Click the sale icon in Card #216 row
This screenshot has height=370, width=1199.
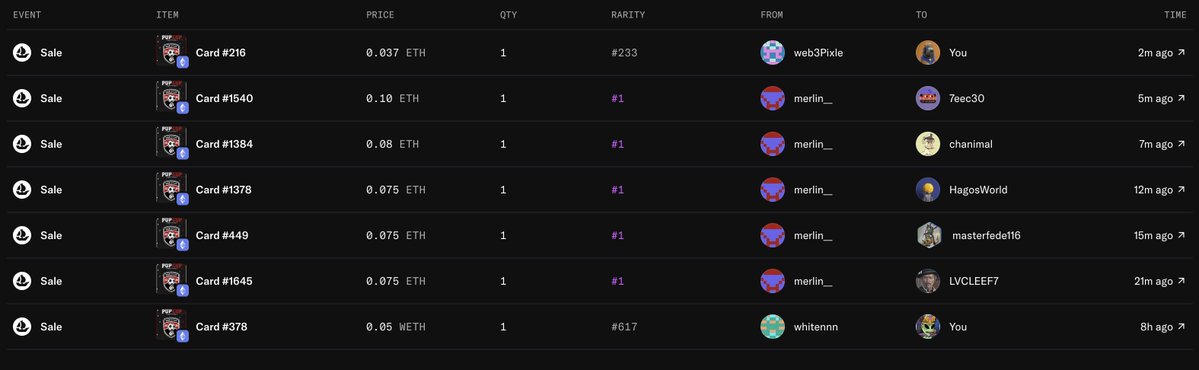(x=22, y=53)
